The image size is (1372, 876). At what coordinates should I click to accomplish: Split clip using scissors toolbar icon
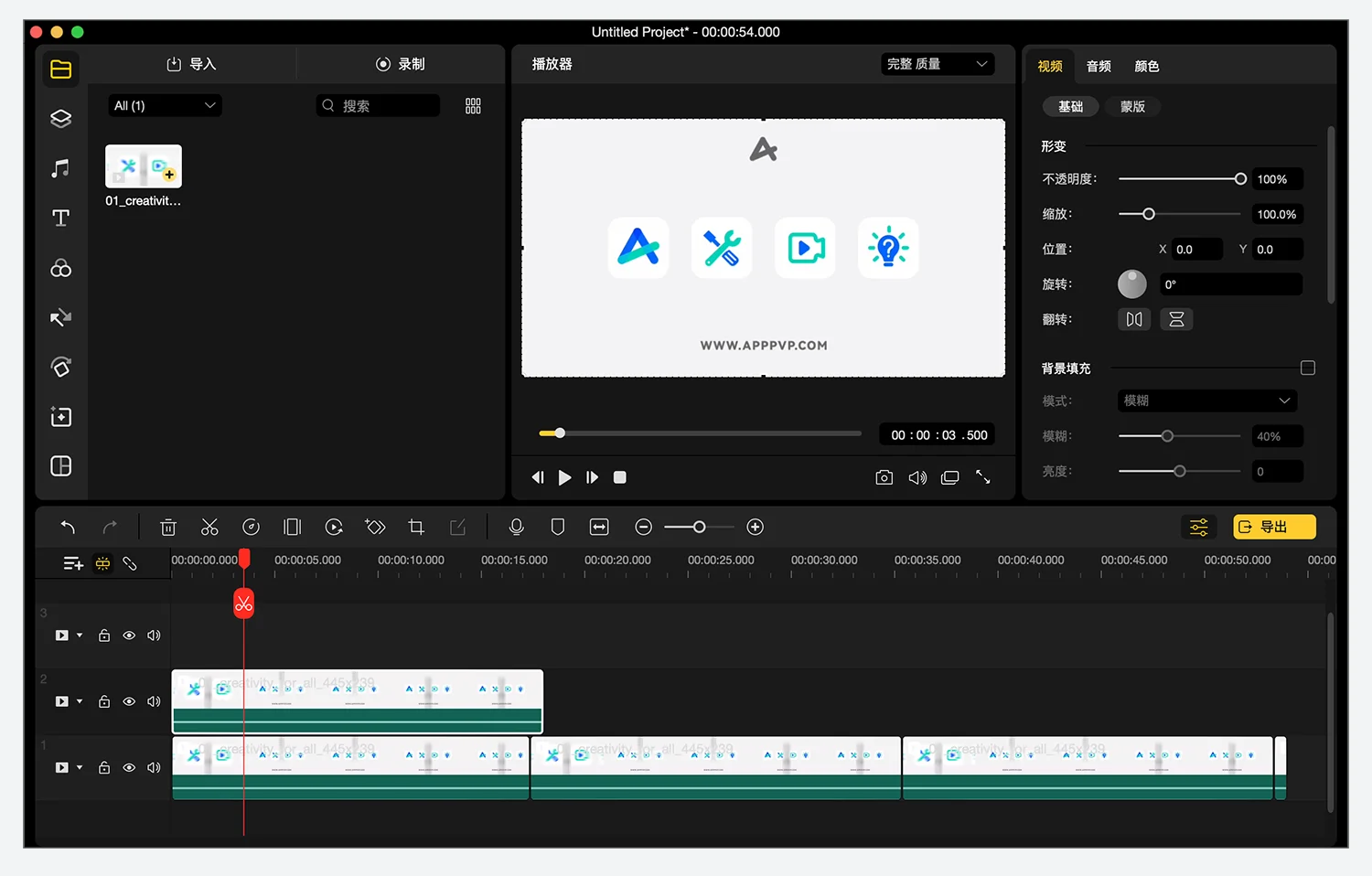(x=209, y=527)
